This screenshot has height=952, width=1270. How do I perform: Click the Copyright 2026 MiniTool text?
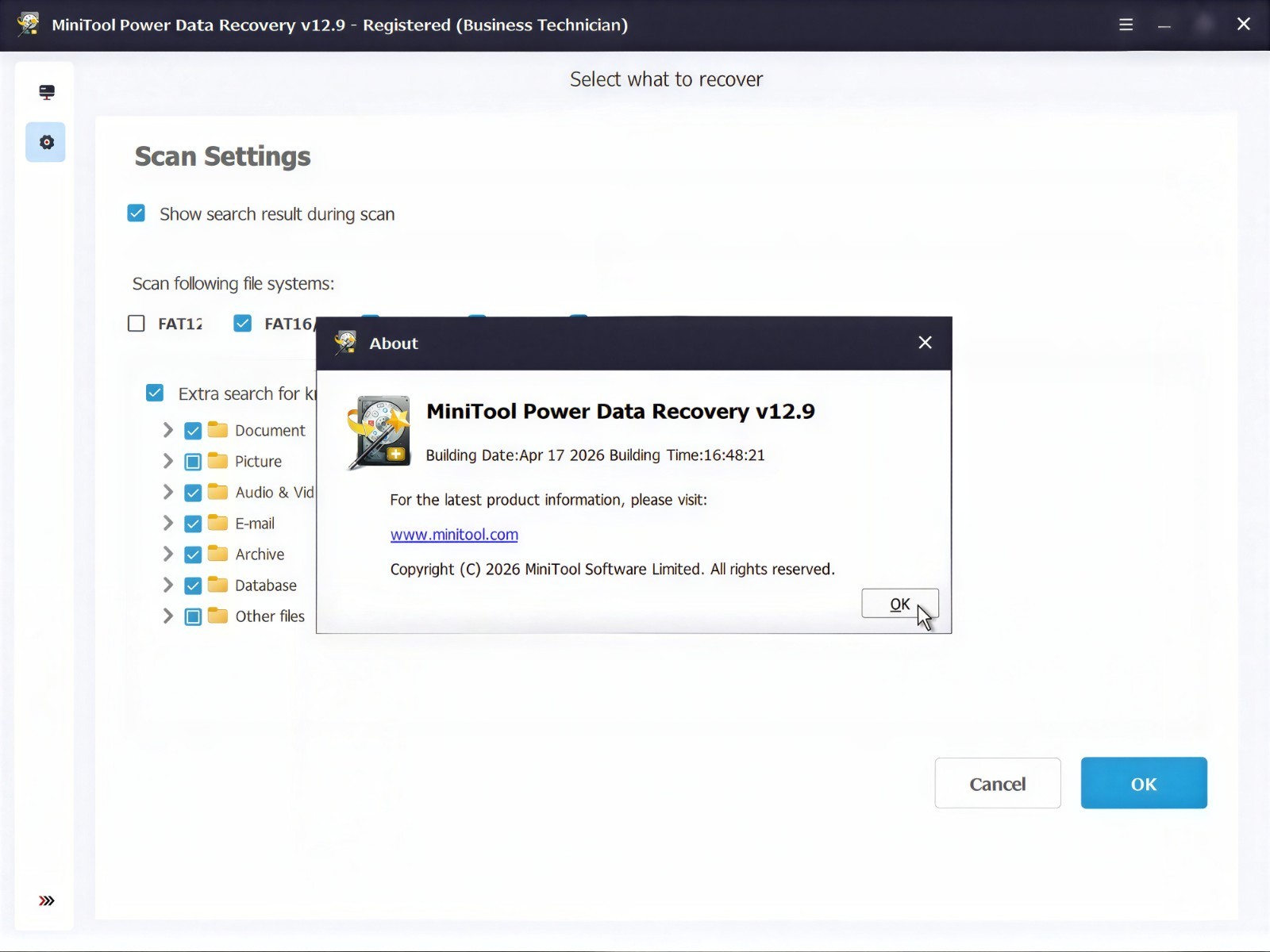[612, 570]
